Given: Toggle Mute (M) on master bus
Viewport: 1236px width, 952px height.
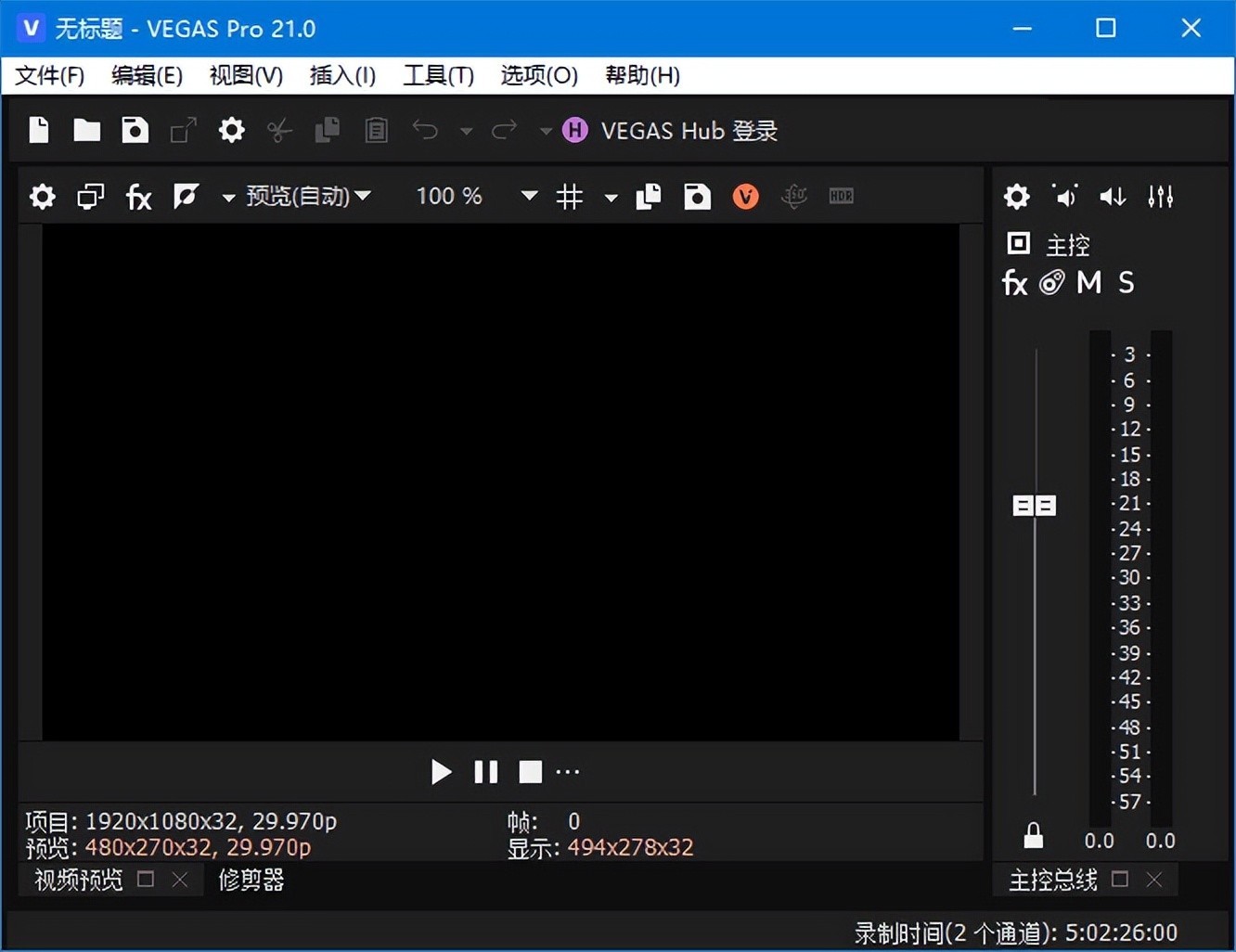Looking at the screenshot, I should point(1088,283).
